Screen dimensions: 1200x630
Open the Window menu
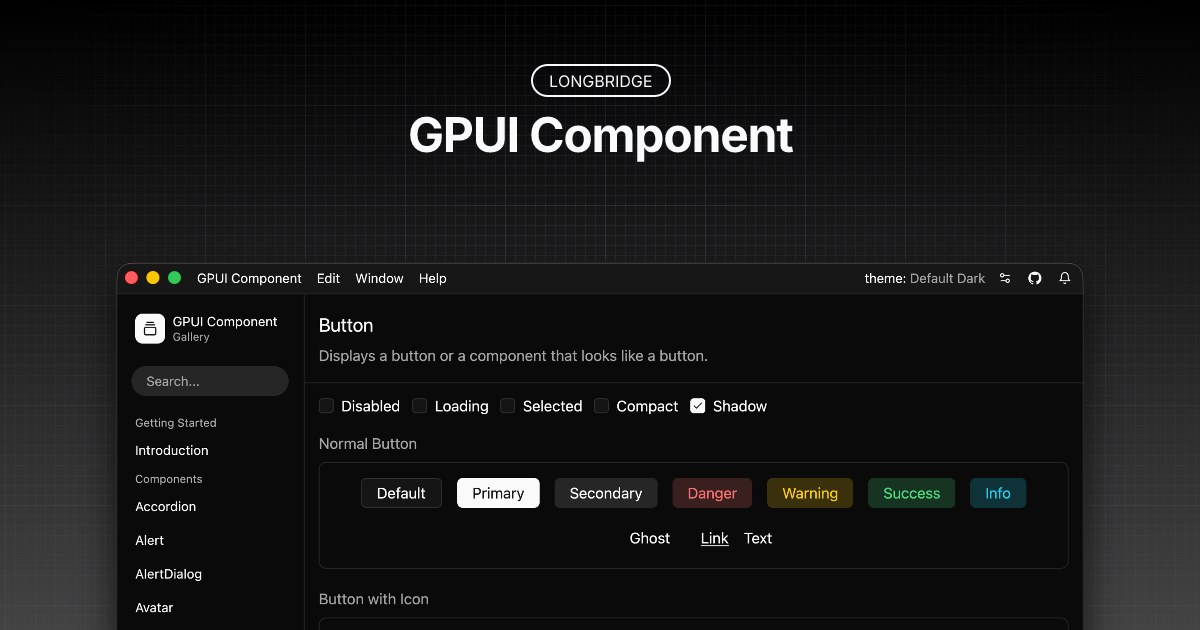tap(379, 278)
